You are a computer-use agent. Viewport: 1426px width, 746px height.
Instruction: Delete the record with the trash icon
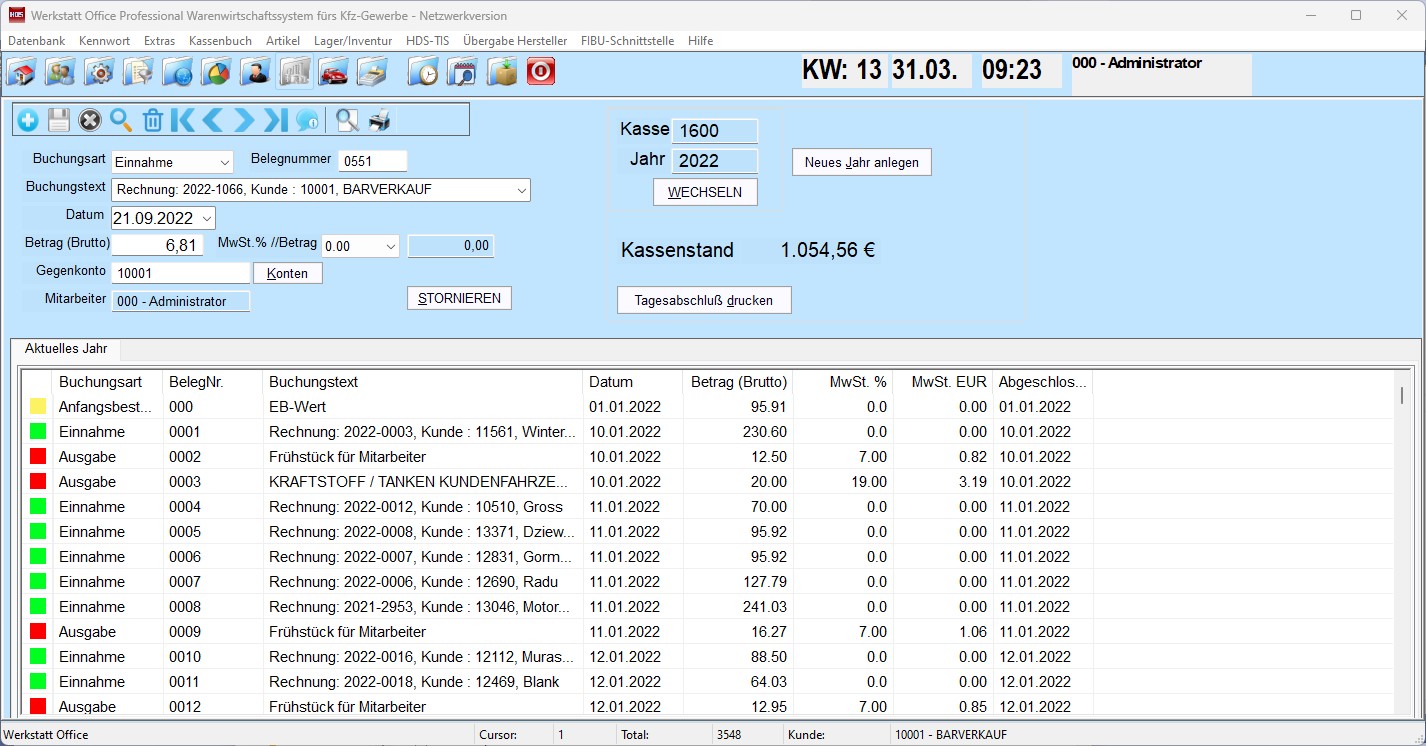(152, 121)
